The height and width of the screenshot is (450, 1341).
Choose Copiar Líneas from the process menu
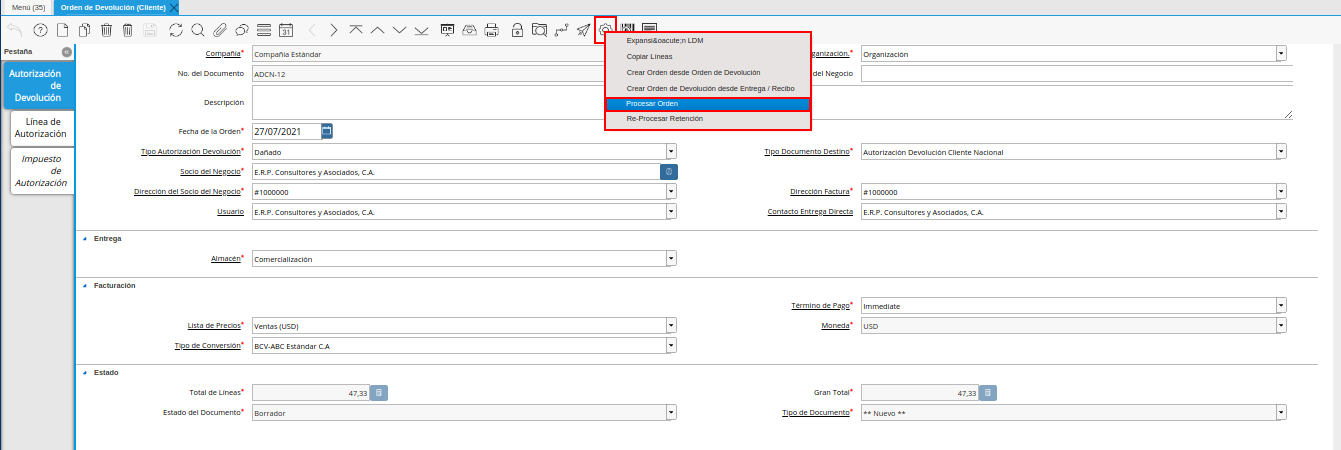pos(708,57)
